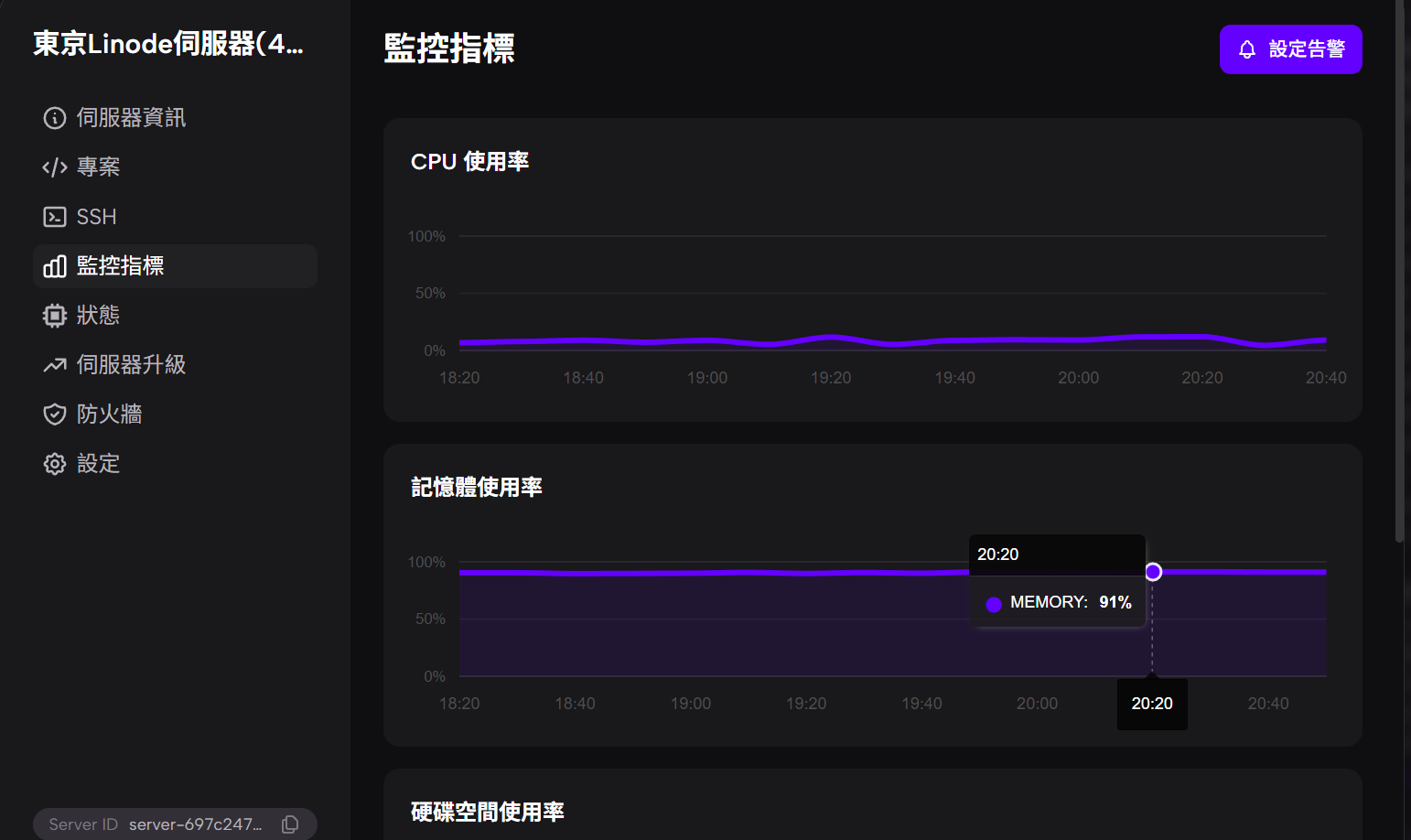Select the MEMORY 91% tooltip dot
The width and height of the screenshot is (1411, 840).
pos(994,603)
